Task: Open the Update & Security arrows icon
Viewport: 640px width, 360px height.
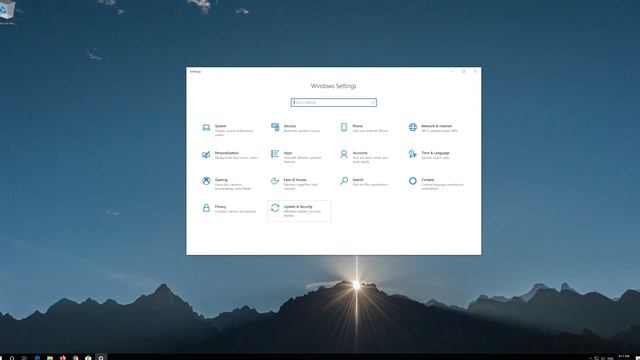Action: 275,208
